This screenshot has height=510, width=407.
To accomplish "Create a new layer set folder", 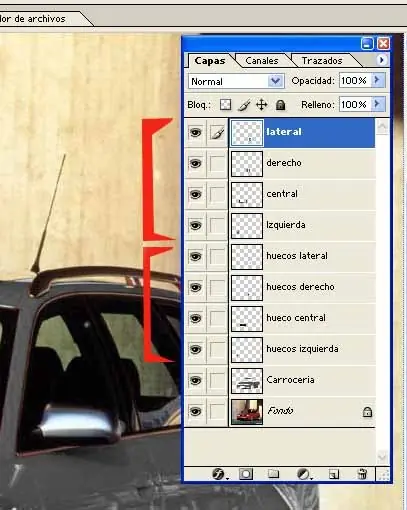I will click(273, 473).
